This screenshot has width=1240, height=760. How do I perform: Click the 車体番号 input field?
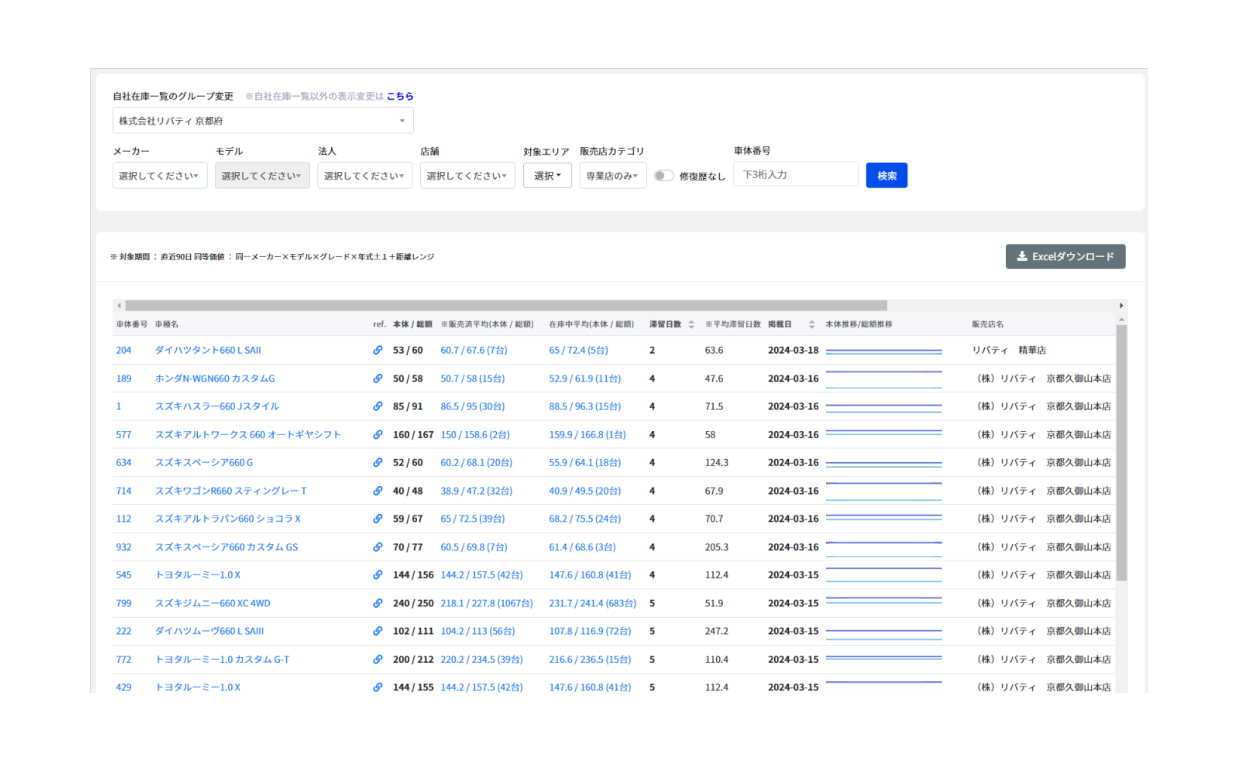[796, 175]
